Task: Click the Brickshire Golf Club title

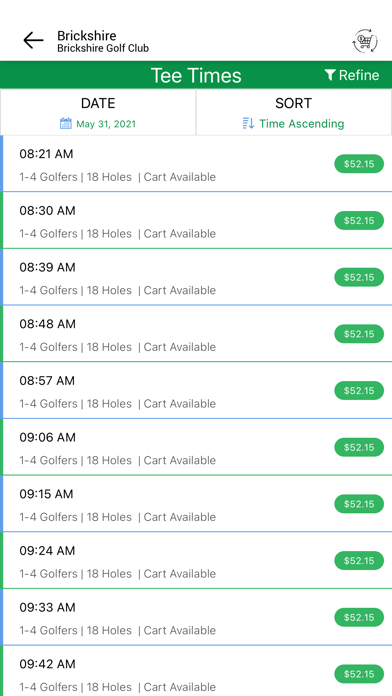Action: click(x=103, y=48)
